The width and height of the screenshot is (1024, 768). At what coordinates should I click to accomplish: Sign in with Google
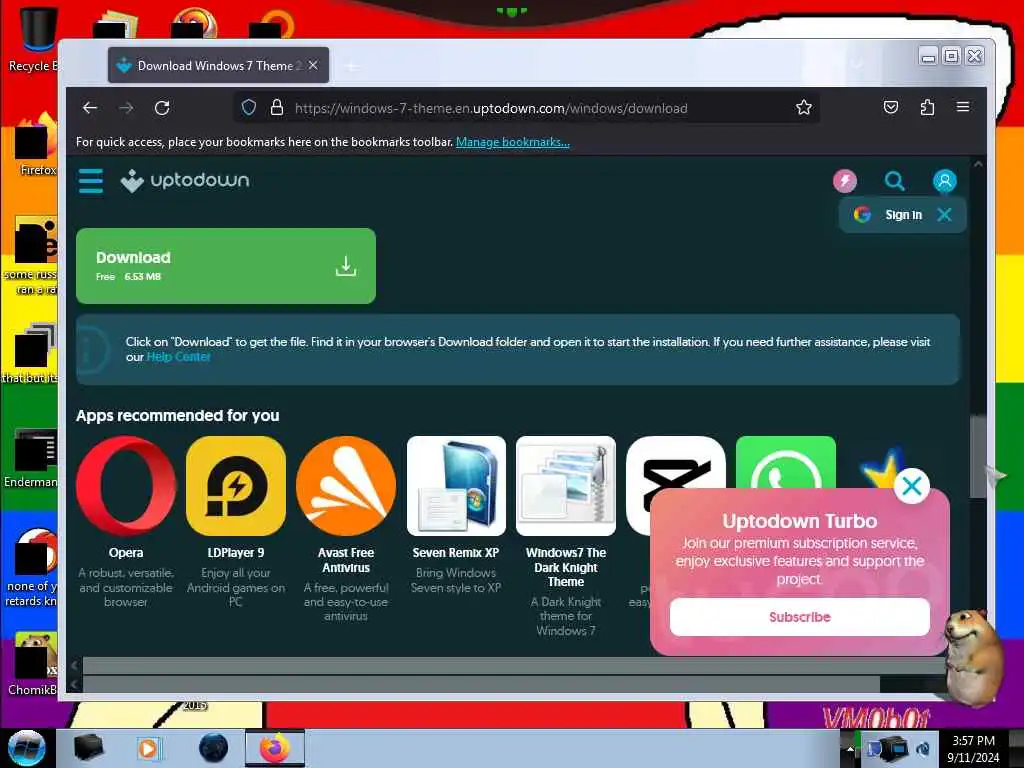coord(888,215)
